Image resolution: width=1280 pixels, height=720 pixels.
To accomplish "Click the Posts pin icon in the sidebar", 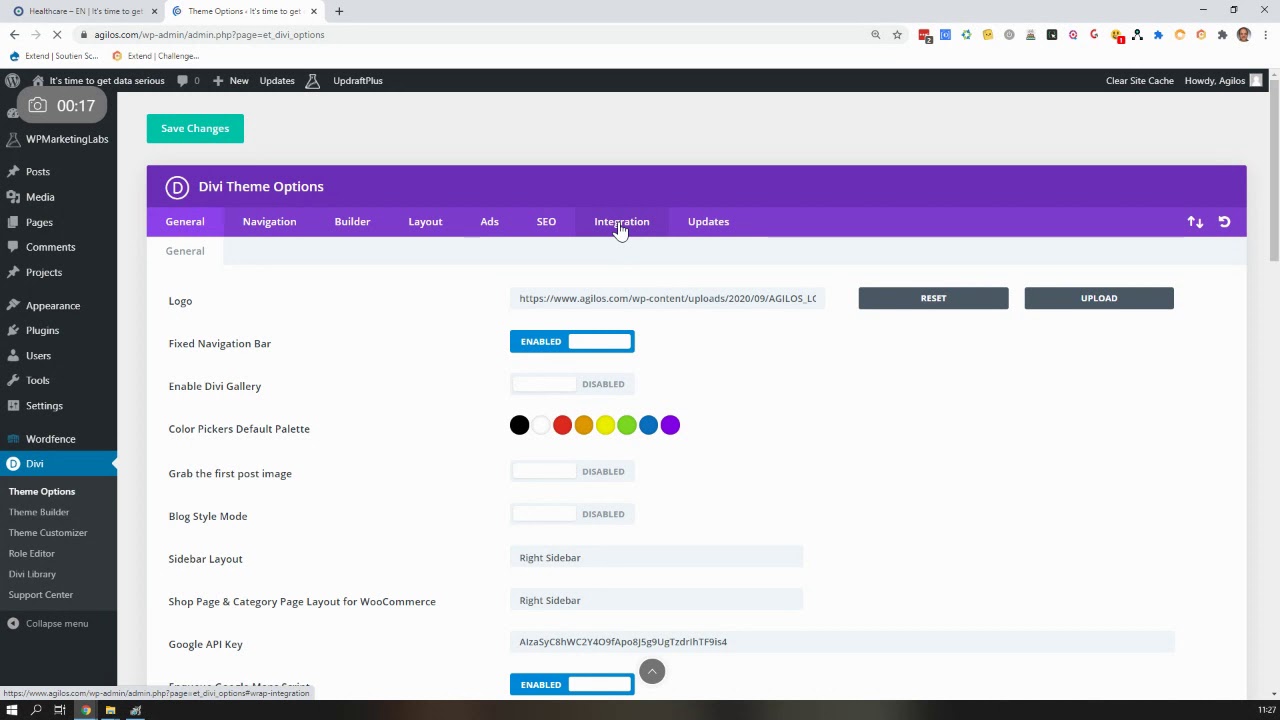I will (x=12, y=172).
